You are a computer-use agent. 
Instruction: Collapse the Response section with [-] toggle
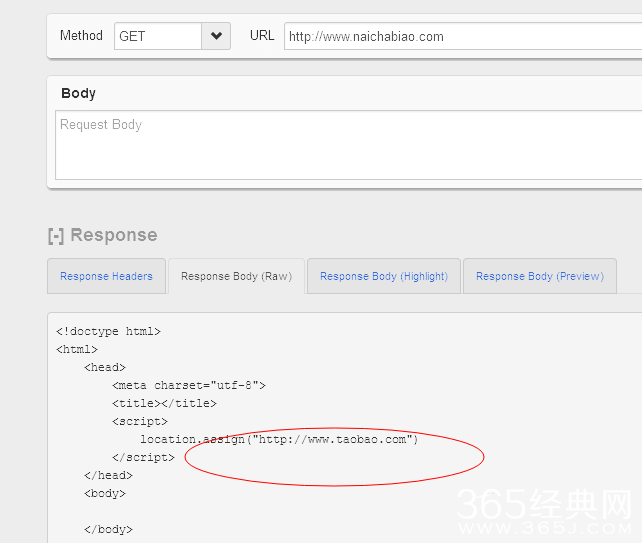tap(56, 236)
